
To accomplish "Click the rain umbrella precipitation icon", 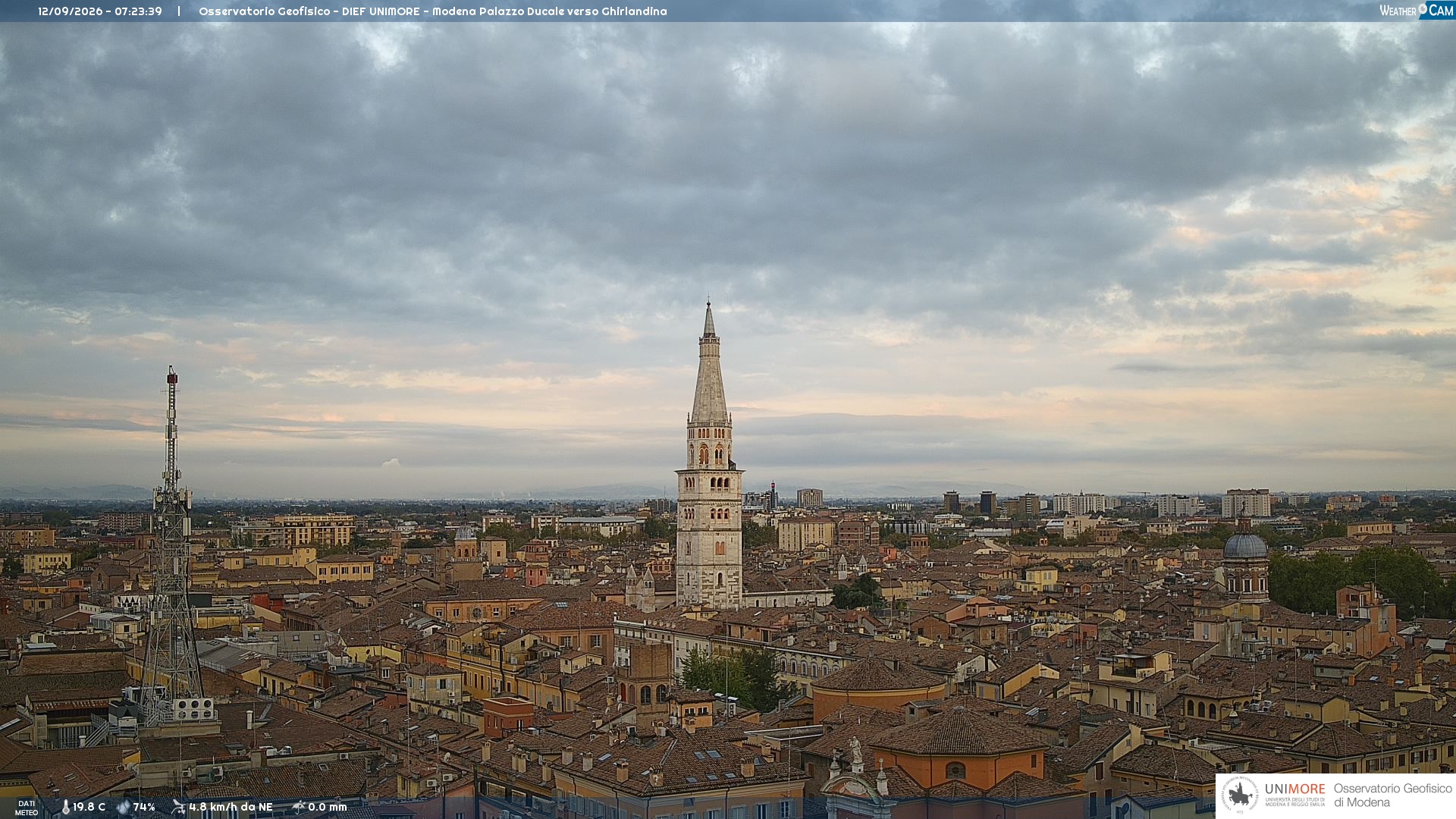I will point(299,807).
